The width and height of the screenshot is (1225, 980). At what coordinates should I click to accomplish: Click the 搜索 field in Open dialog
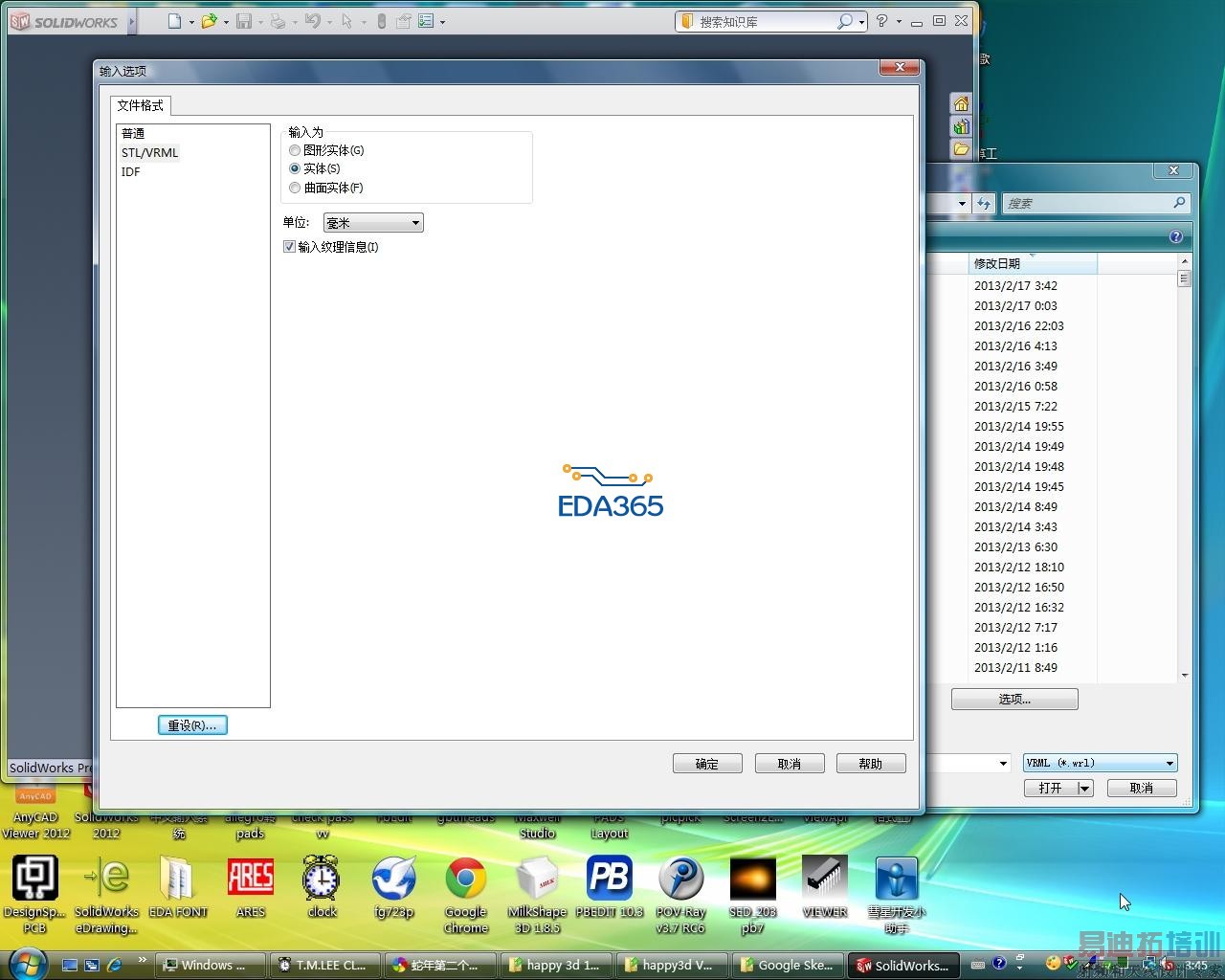[x=1095, y=203]
